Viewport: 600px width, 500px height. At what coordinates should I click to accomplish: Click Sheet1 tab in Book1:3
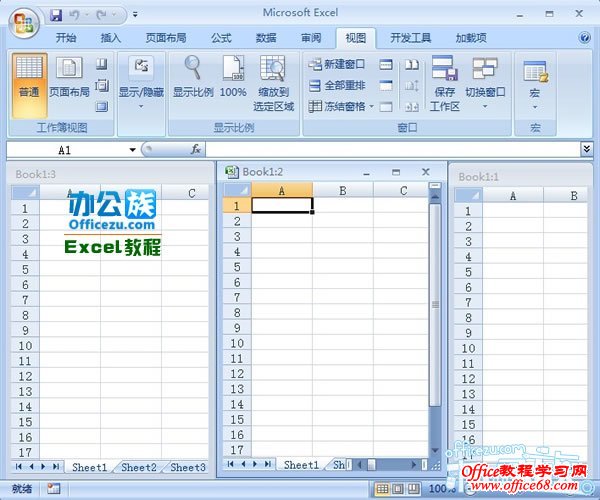[90, 467]
